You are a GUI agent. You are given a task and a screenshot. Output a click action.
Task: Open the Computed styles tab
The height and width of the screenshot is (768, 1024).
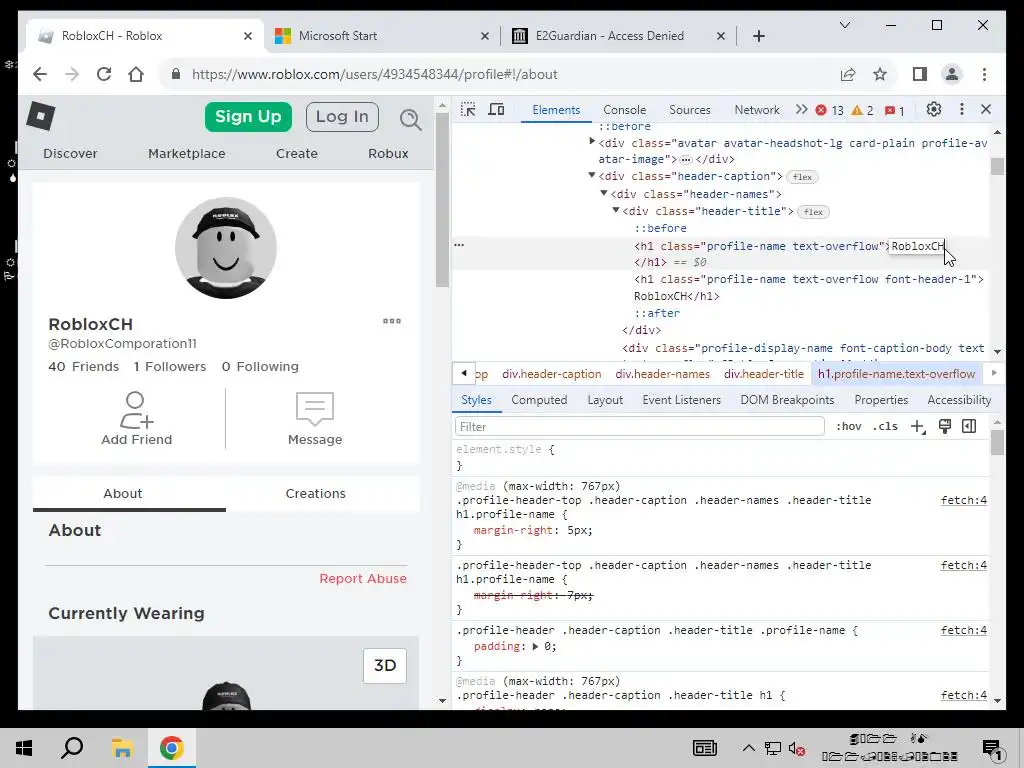pos(539,400)
